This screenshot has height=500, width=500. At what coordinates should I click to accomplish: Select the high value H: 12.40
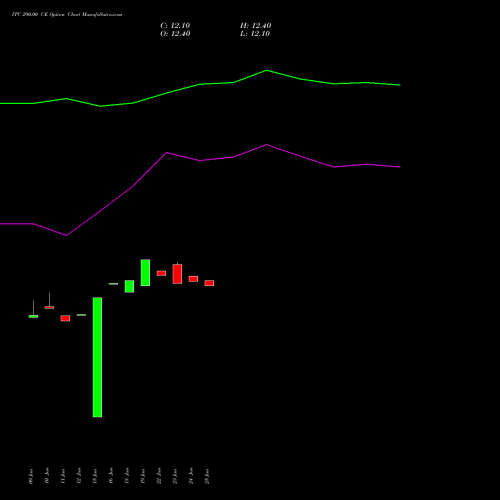[256, 26]
